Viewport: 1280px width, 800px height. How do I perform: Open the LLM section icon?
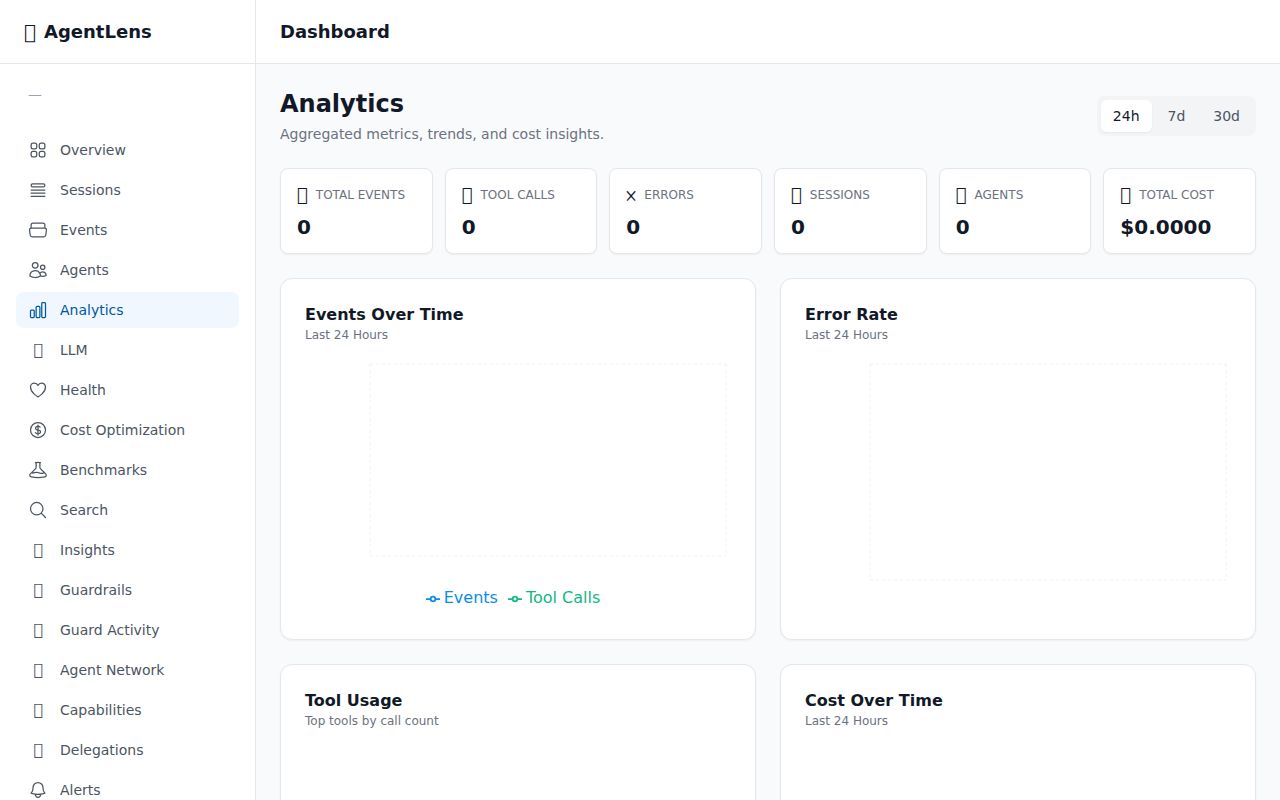point(38,350)
